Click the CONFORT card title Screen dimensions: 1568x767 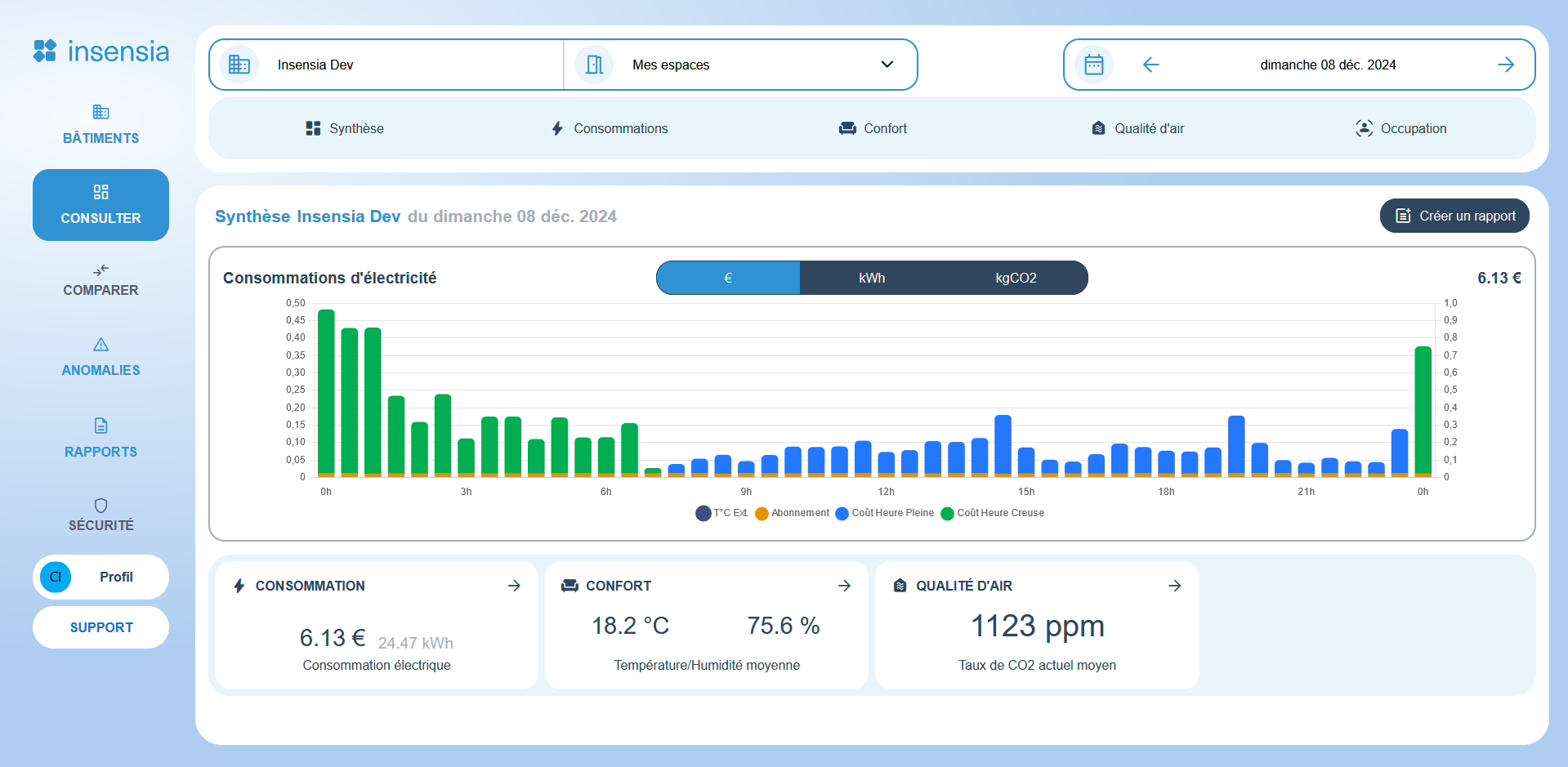pyautogui.click(x=619, y=586)
